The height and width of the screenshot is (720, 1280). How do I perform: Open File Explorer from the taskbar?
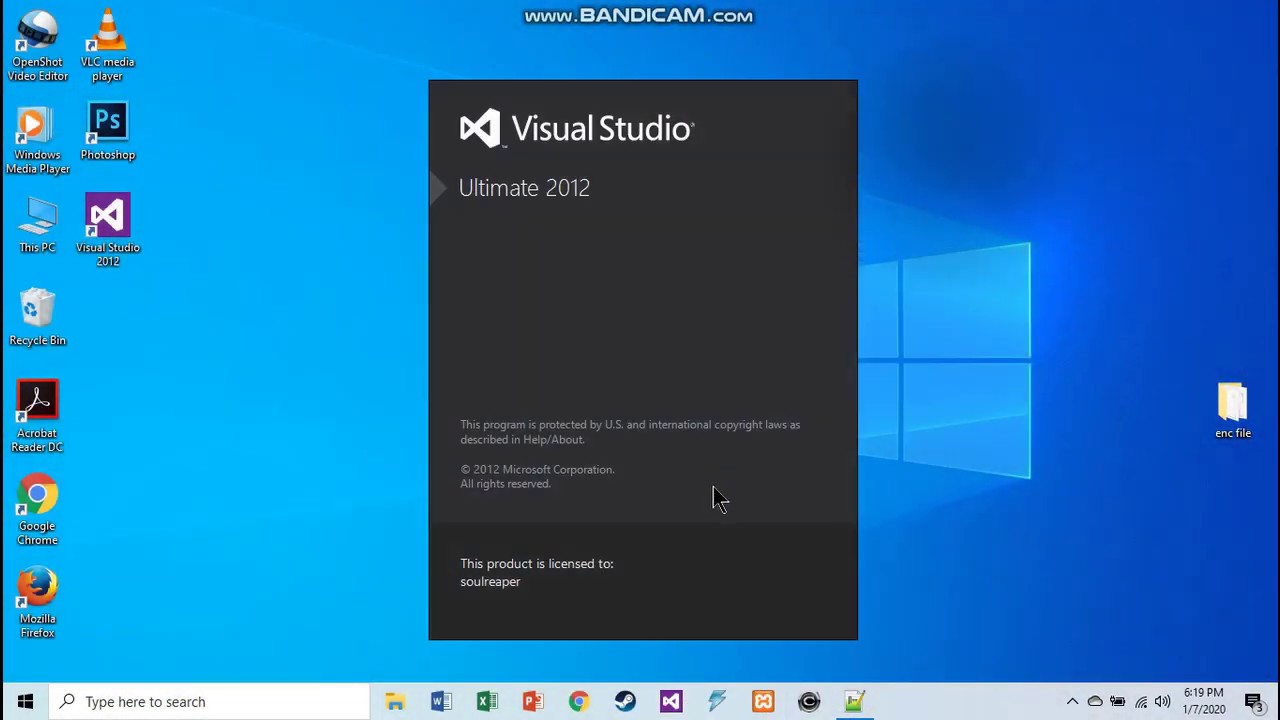[395, 702]
